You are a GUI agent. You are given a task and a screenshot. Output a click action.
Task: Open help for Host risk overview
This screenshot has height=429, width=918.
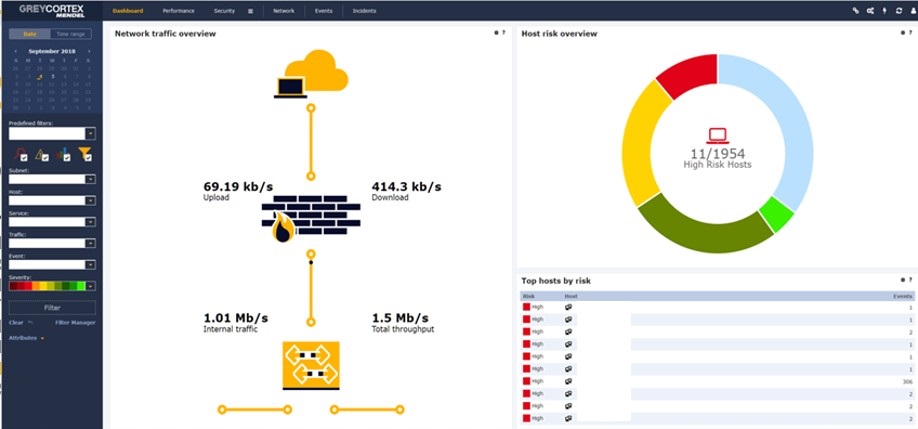(x=911, y=33)
